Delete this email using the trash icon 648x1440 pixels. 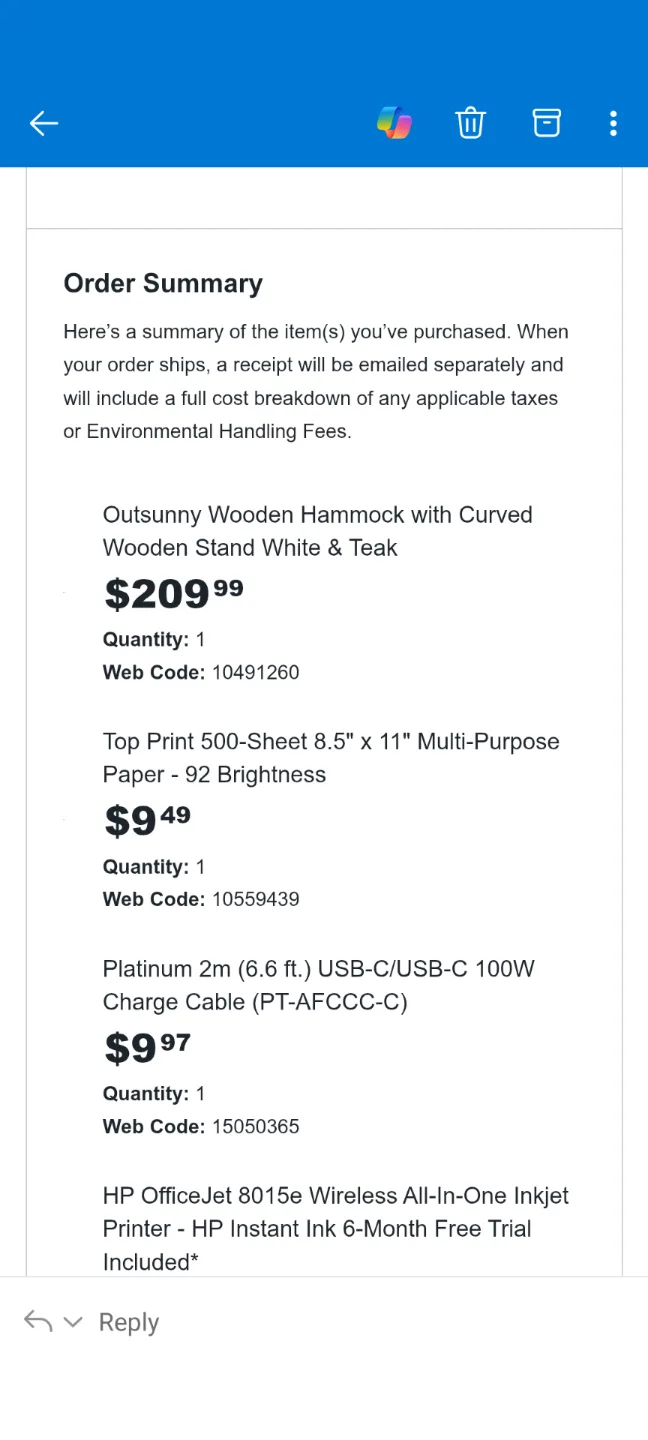[470, 122]
